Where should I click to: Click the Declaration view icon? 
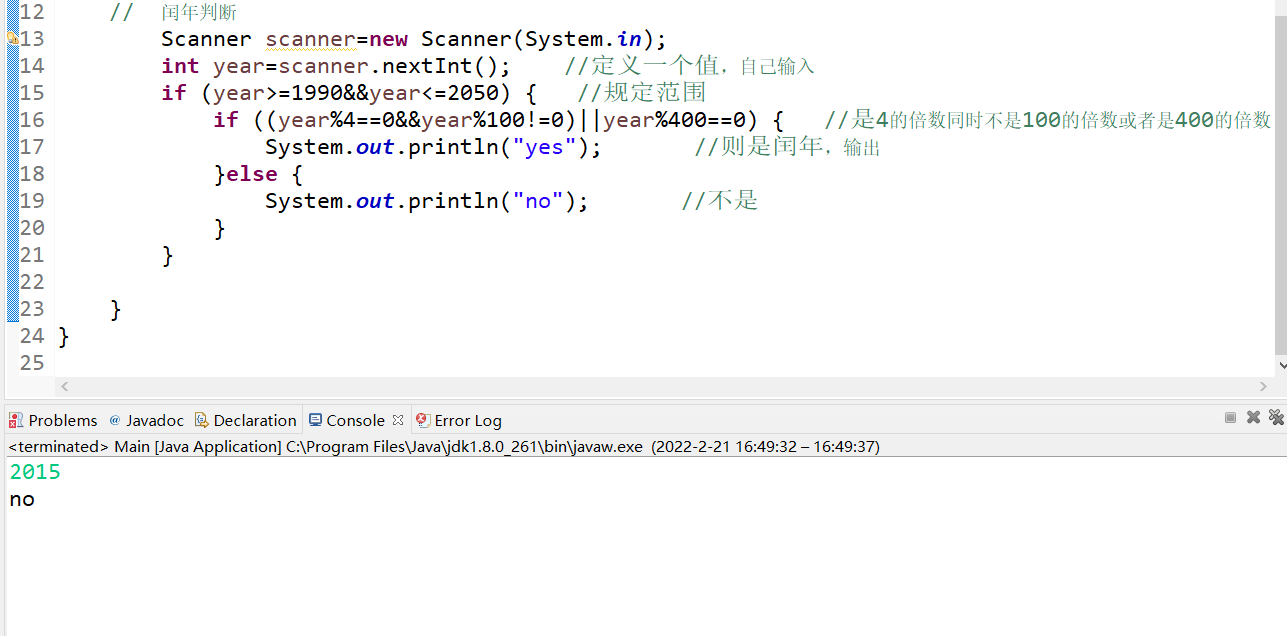point(201,420)
